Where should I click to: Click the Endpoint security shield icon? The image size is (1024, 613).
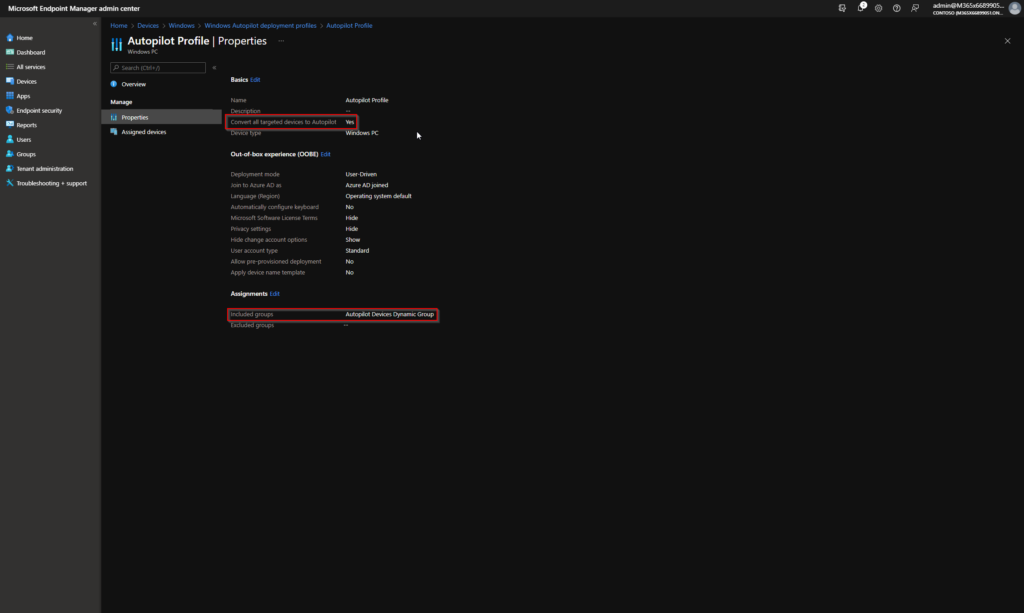pyautogui.click(x=10, y=110)
